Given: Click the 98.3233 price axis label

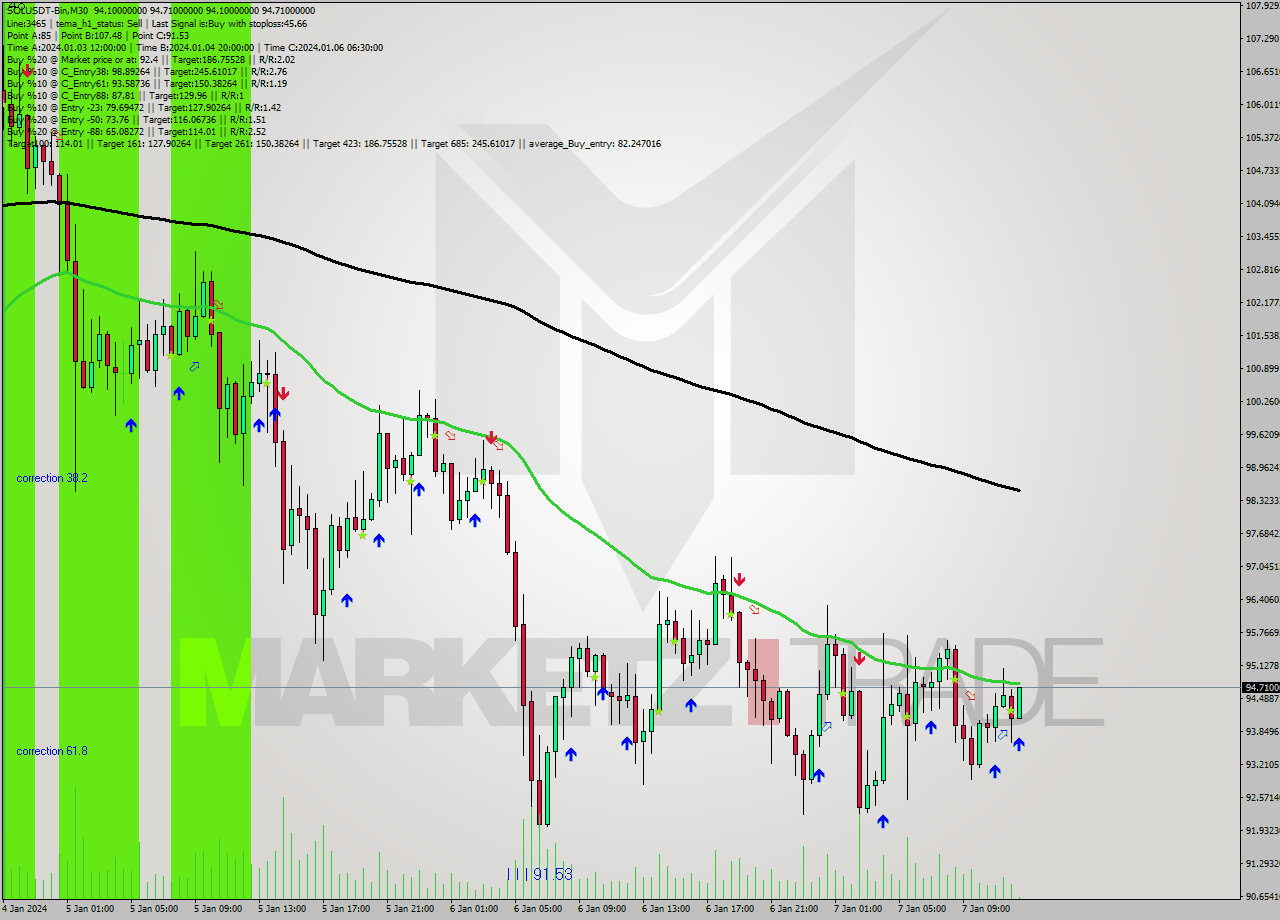Looking at the screenshot, I should pos(1261,500).
